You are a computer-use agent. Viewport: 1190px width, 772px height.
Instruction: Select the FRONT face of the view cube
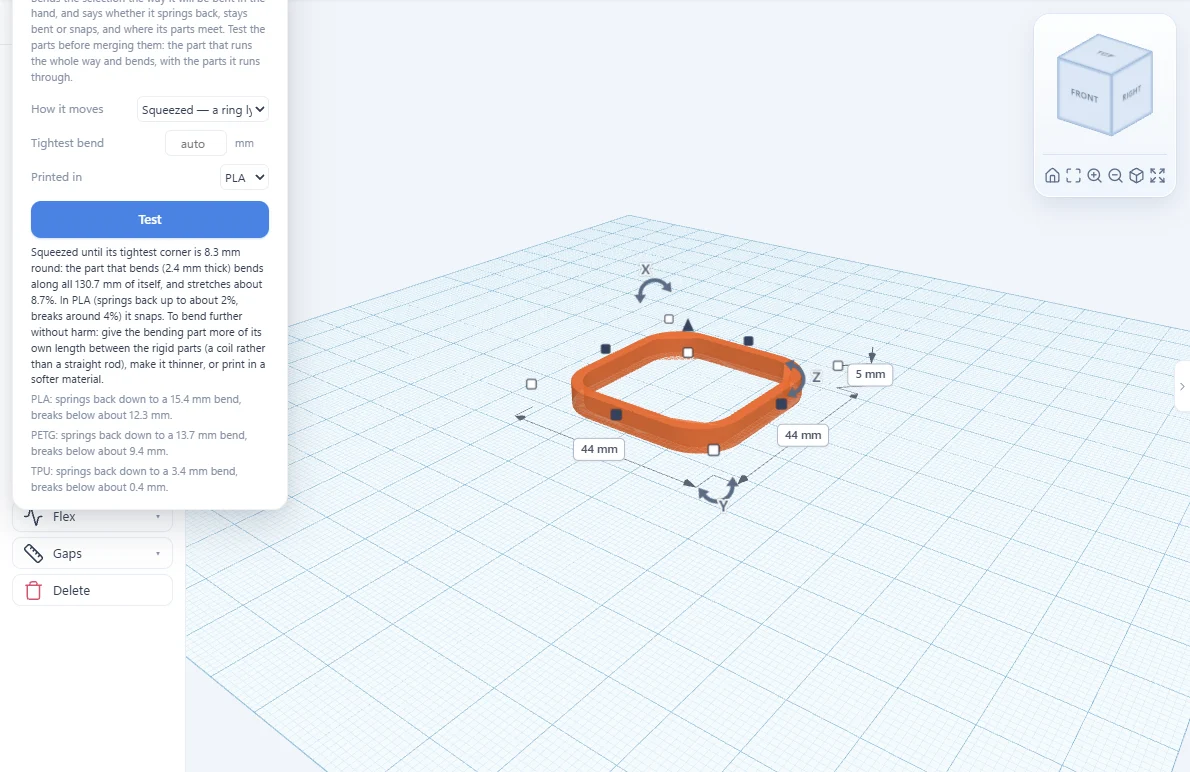(x=1085, y=96)
